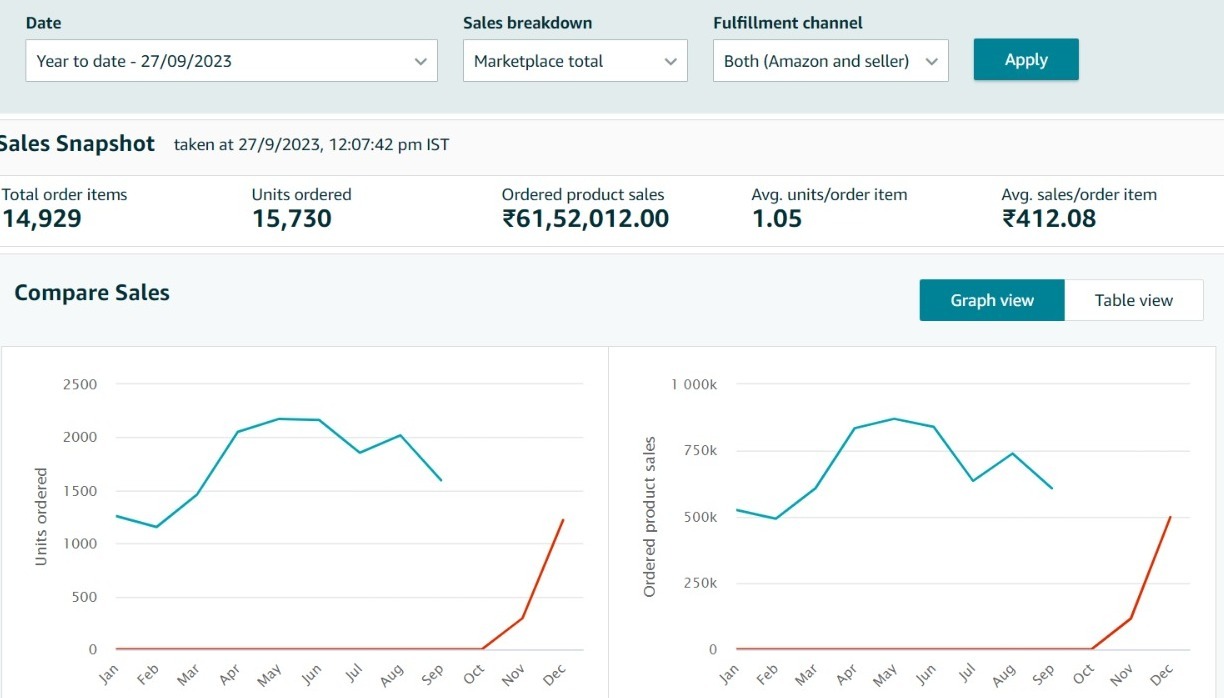The width and height of the screenshot is (1224, 698).
Task: Switch to Graph view
Action: tap(992, 300)
